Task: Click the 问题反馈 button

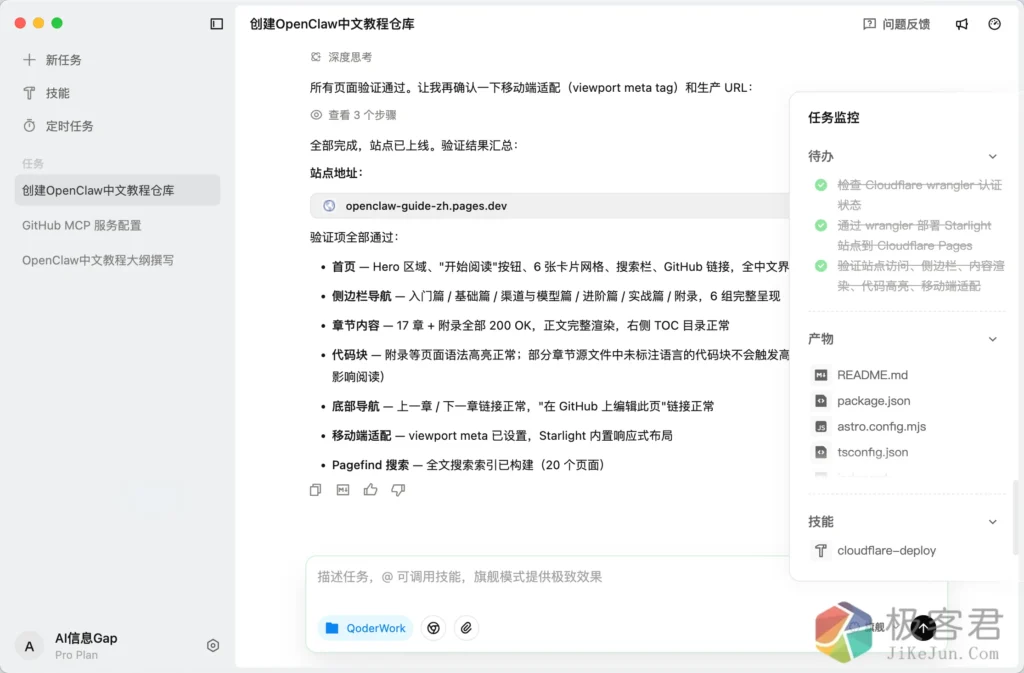Action: click(x=896, y=24)
